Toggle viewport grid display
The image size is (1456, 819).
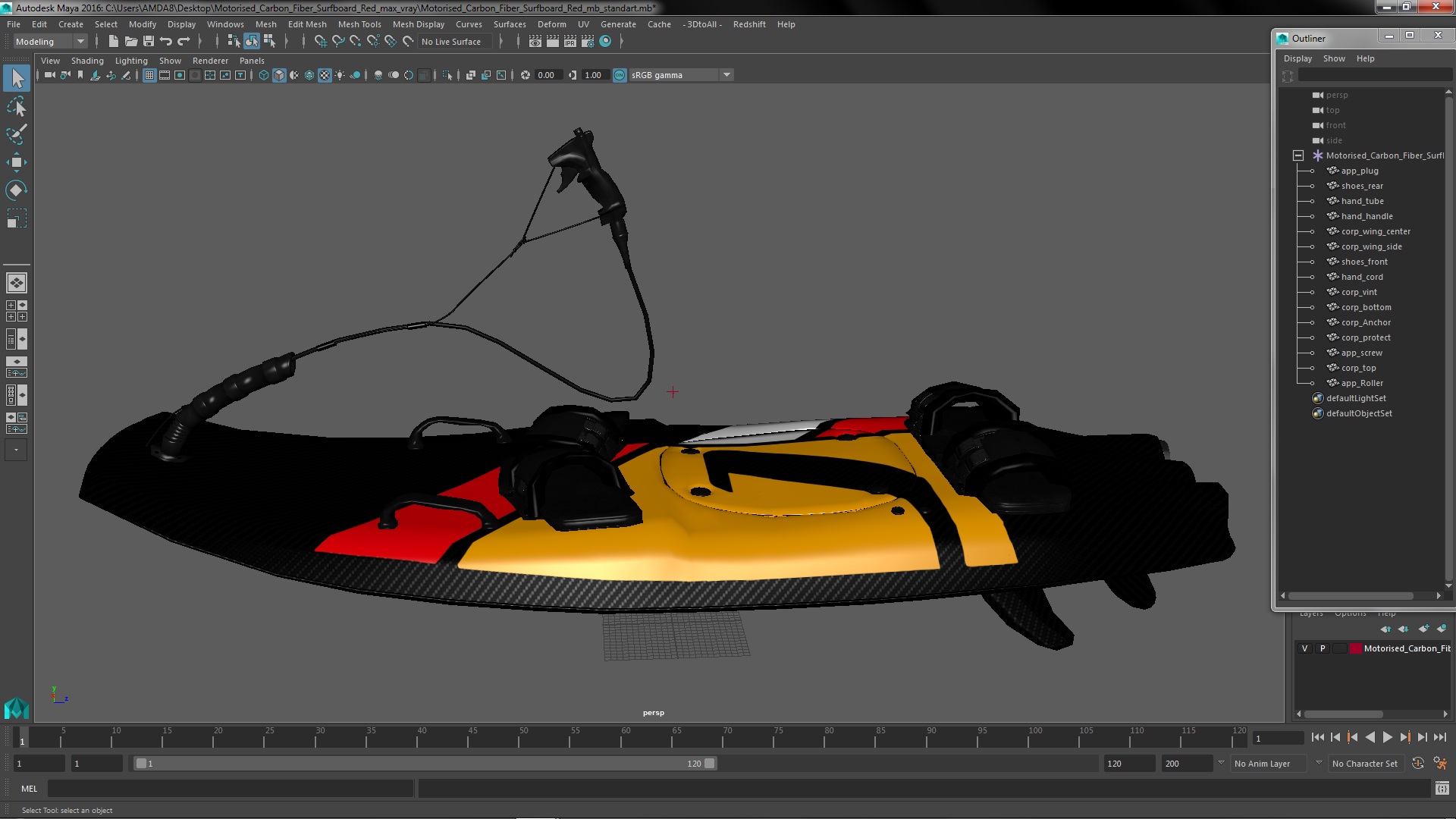tap(149, 75)
